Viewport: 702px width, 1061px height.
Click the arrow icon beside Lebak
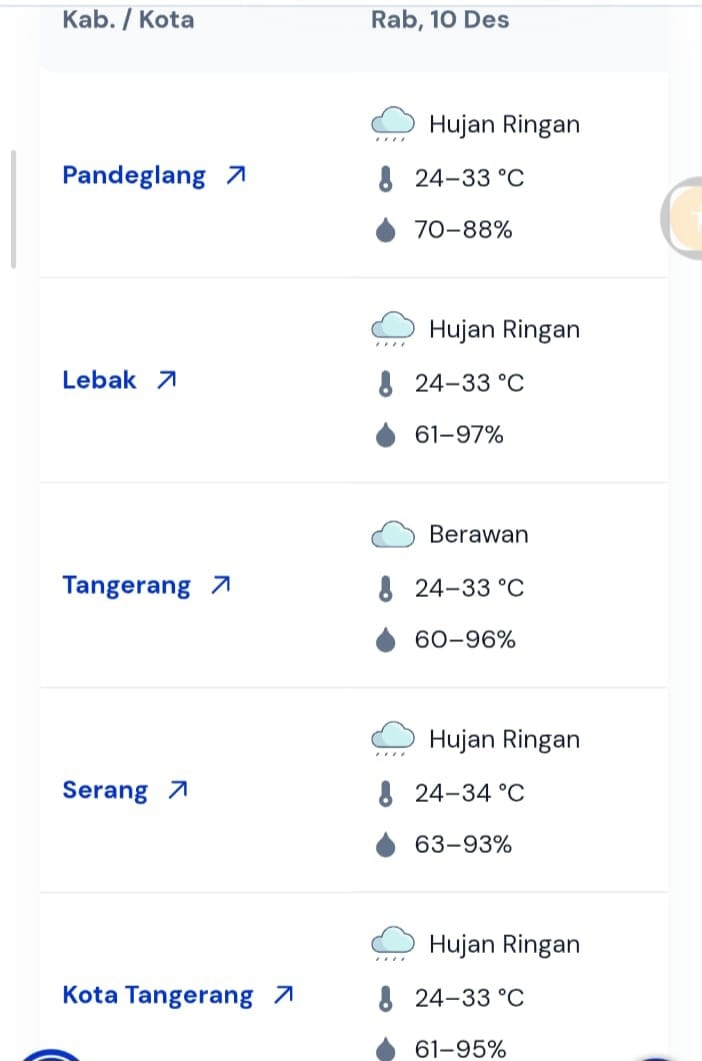tap(166, 380)
